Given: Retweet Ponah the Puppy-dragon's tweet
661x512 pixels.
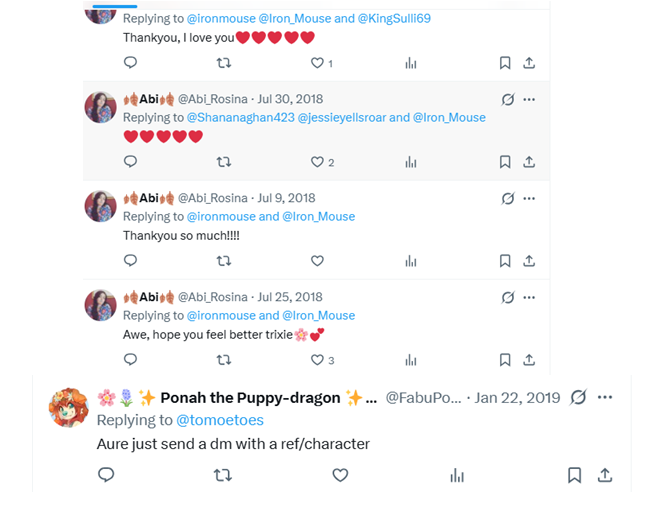Looking at the screenshot, I should tap(223, 475).
